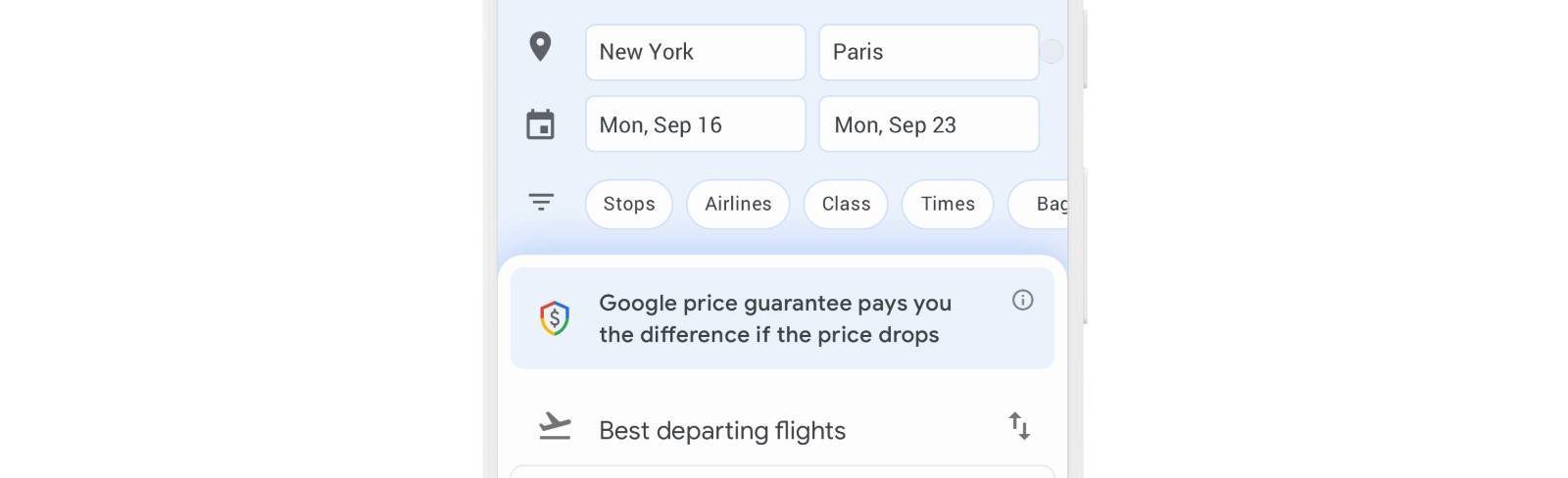Click the departing airplane icon
This screenshot has width=1568, height=478.
tap(555, 426)
